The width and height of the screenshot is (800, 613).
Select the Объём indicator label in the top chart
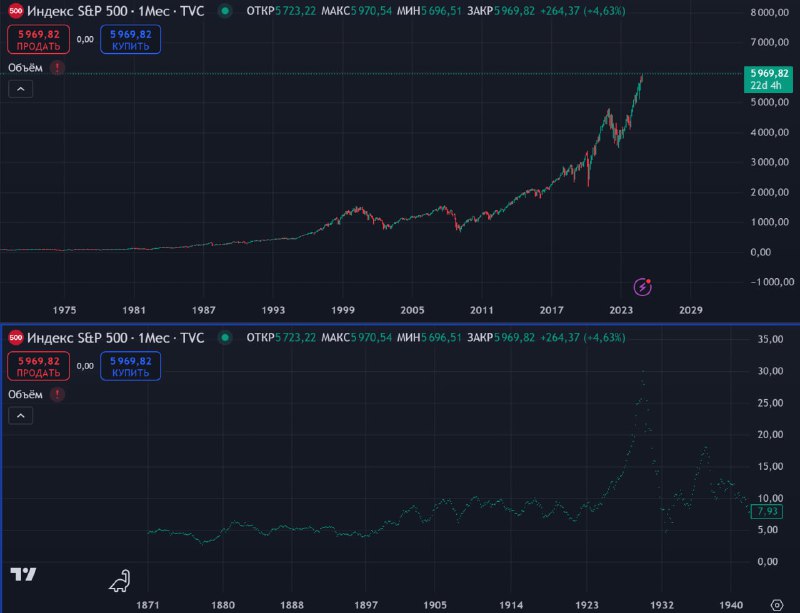[x=26, y=67]
